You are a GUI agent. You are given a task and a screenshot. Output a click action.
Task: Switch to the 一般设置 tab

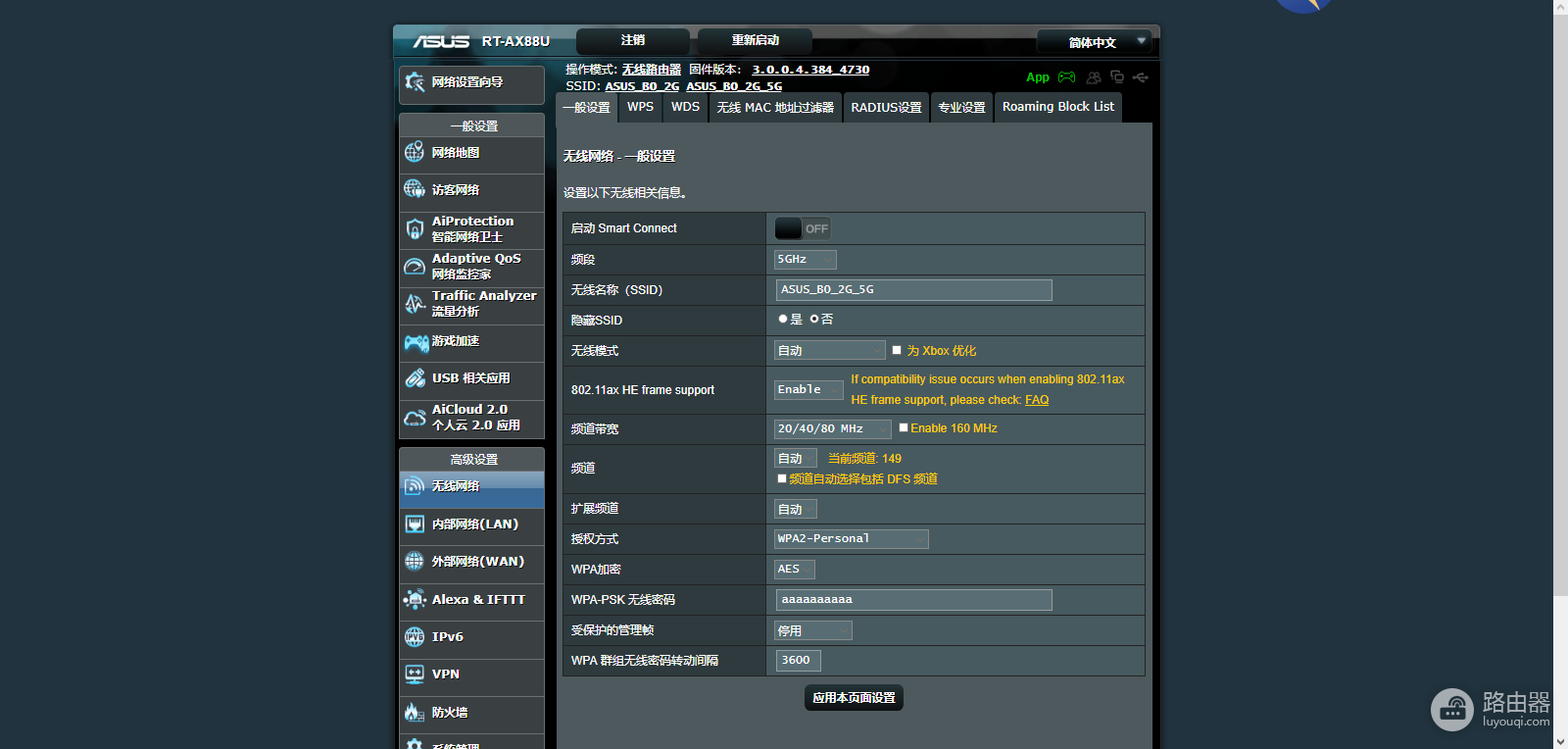587,108
